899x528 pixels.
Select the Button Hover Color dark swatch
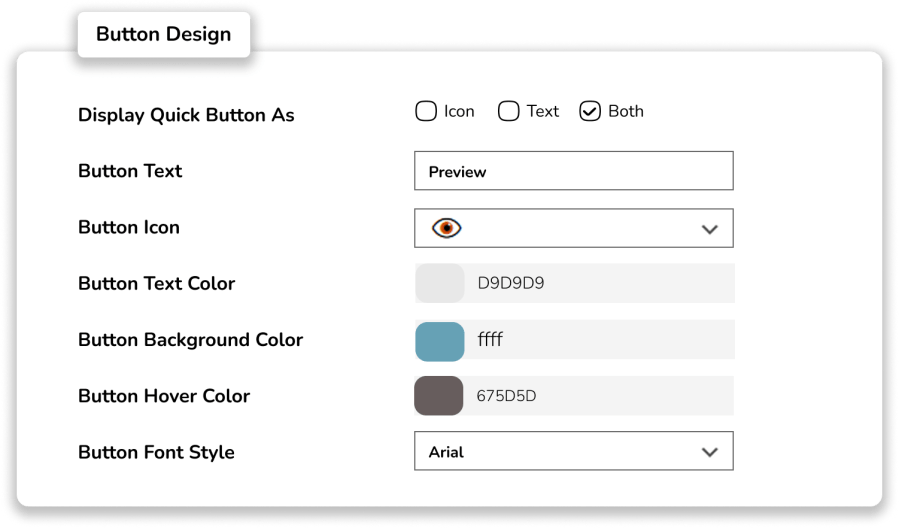pyautogui.click(x=439, y=396)
